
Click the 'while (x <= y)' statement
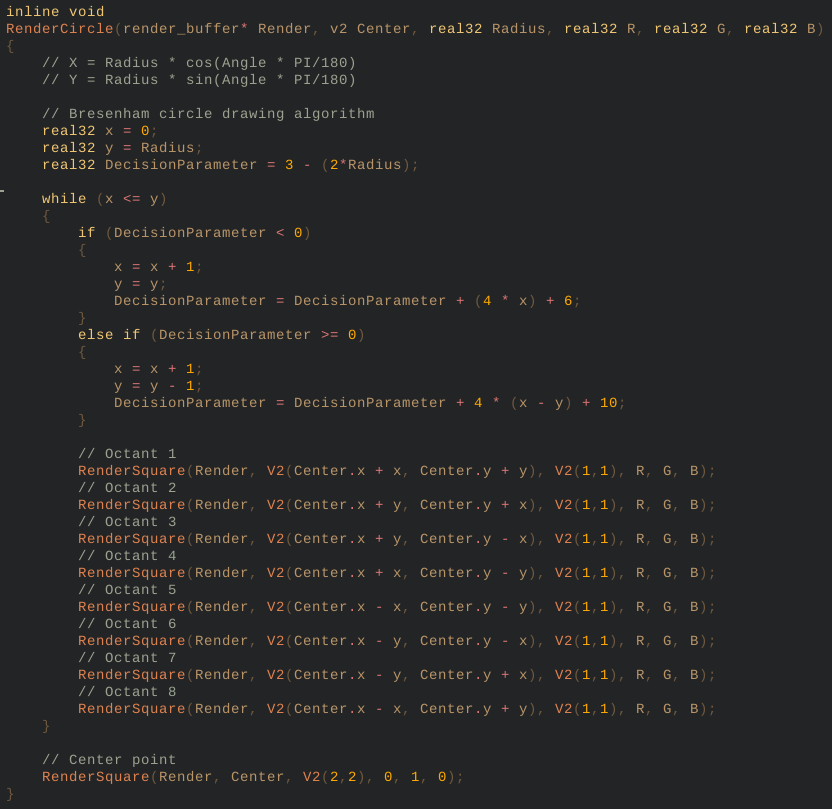coord(105,198)
